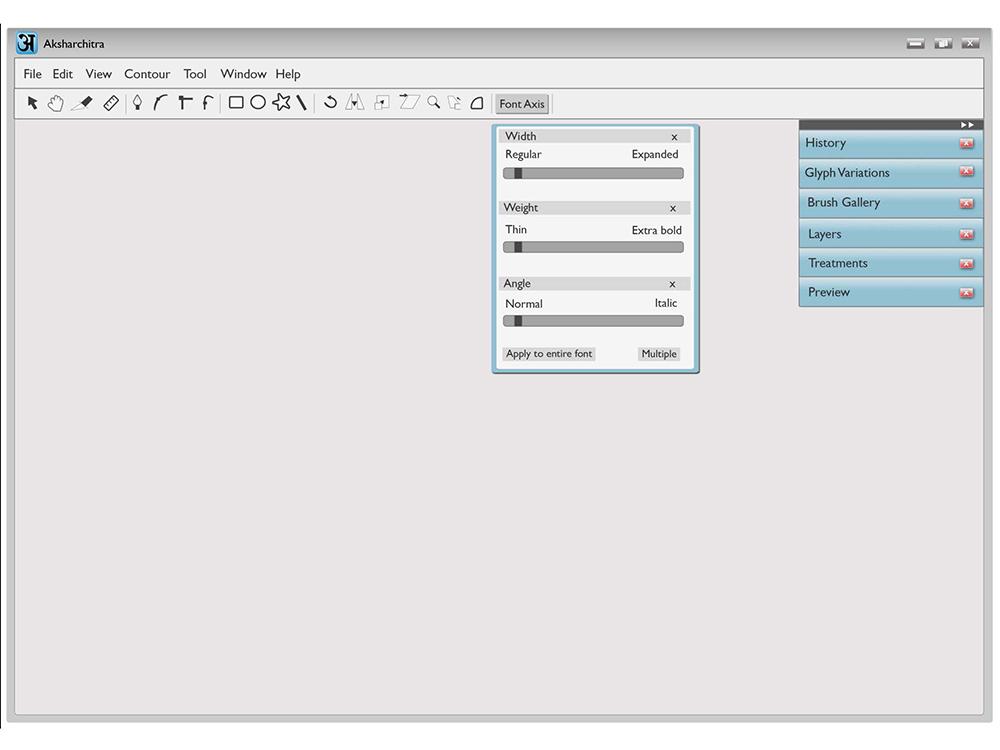The width and height of the screenshot is (1000, 750).
Task: Click the 'Expanded' width label
Action: coord(655,154)
